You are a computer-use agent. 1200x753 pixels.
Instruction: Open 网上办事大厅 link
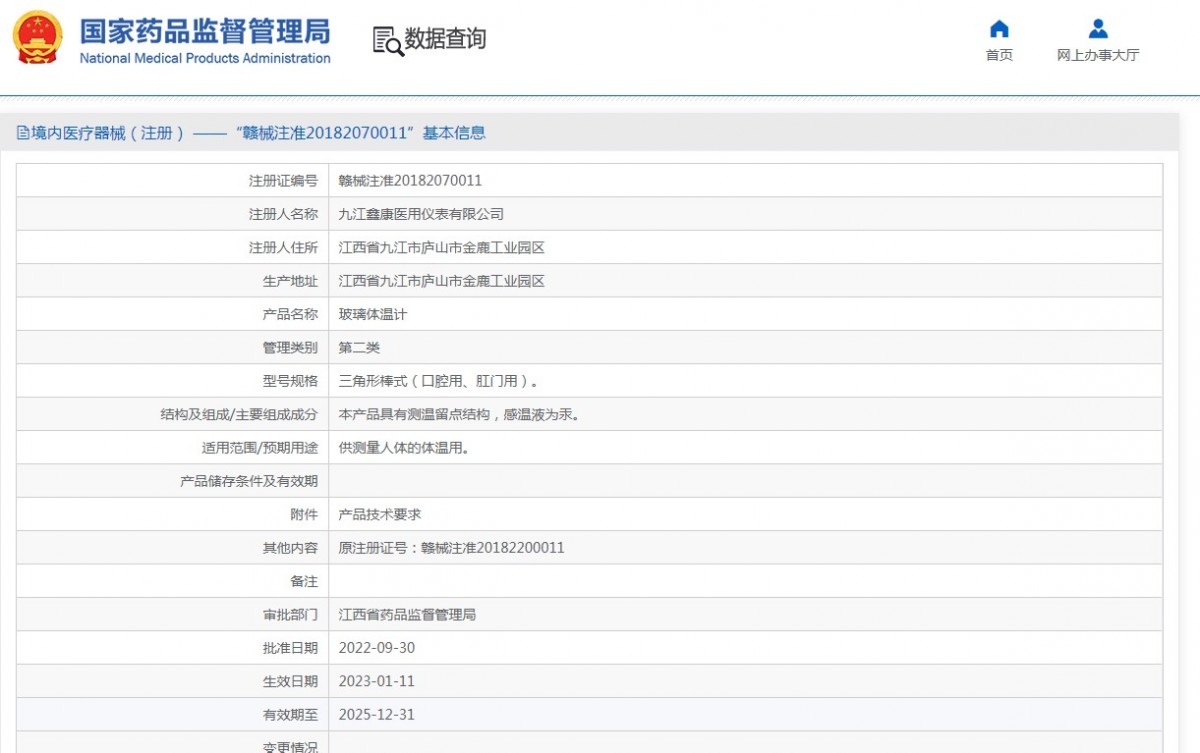tap(1098, 55)
